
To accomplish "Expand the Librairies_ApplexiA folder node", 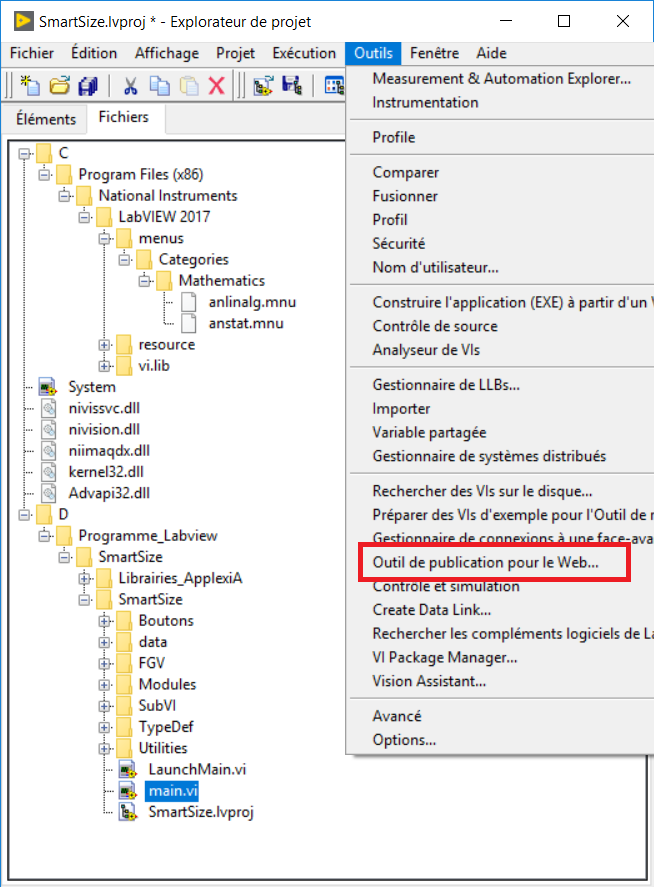I will [84, 578].
